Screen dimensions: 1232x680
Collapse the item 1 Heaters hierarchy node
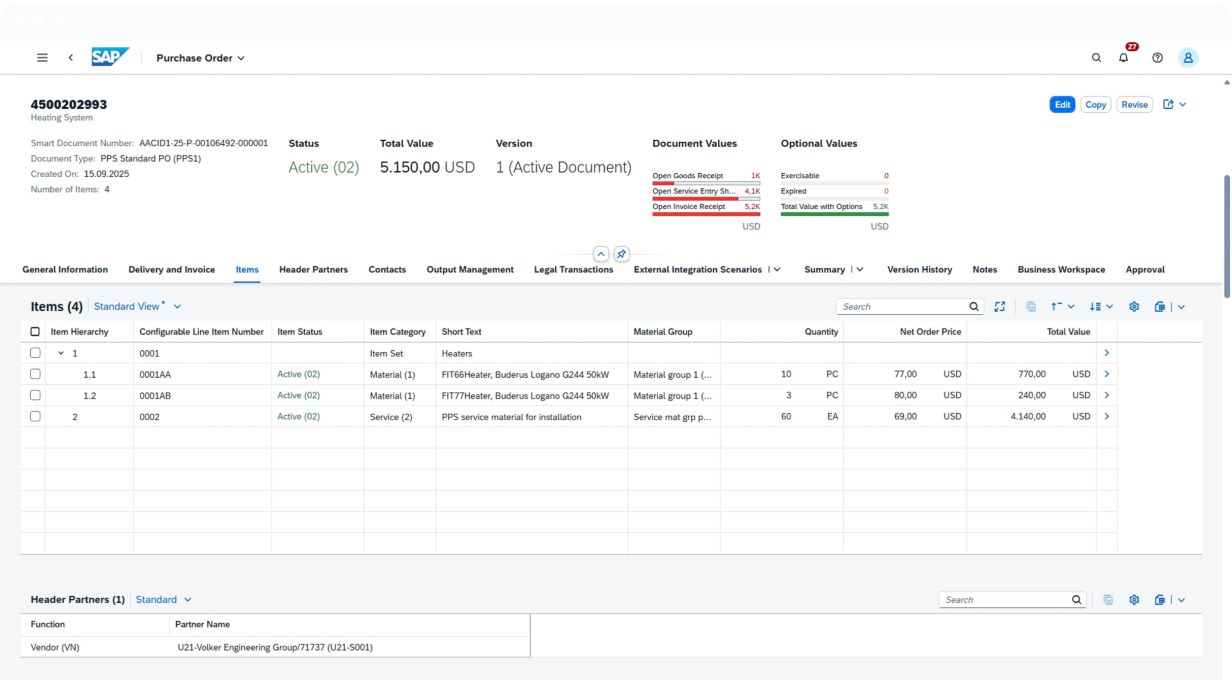click(61, 354)
